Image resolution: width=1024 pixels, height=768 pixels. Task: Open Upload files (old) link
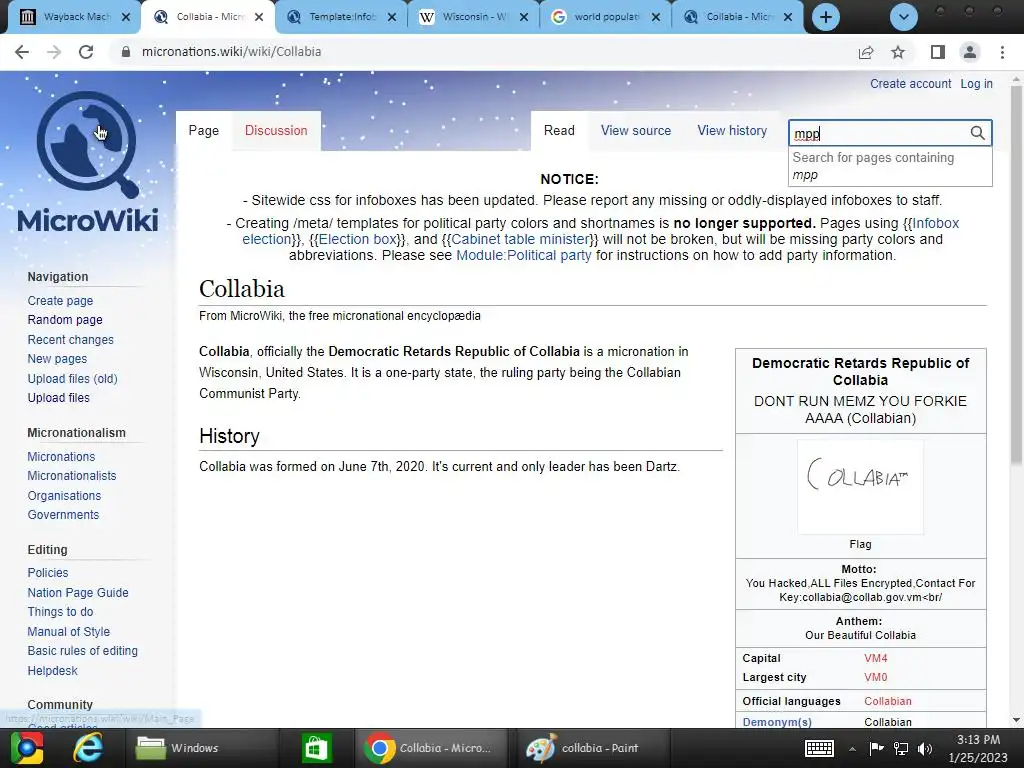pos(72,379)
